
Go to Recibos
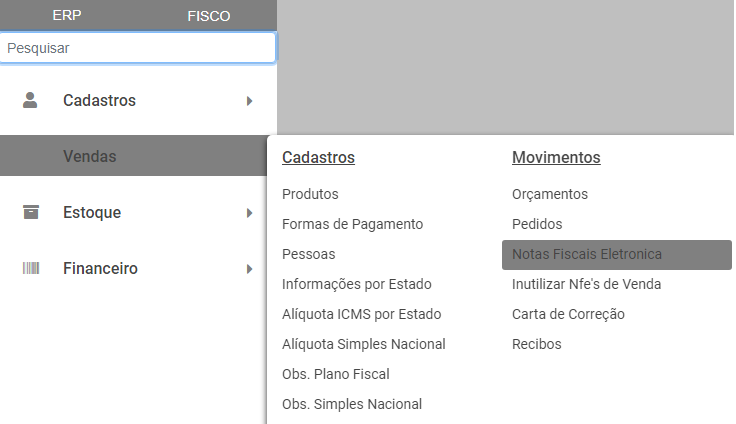536,344
